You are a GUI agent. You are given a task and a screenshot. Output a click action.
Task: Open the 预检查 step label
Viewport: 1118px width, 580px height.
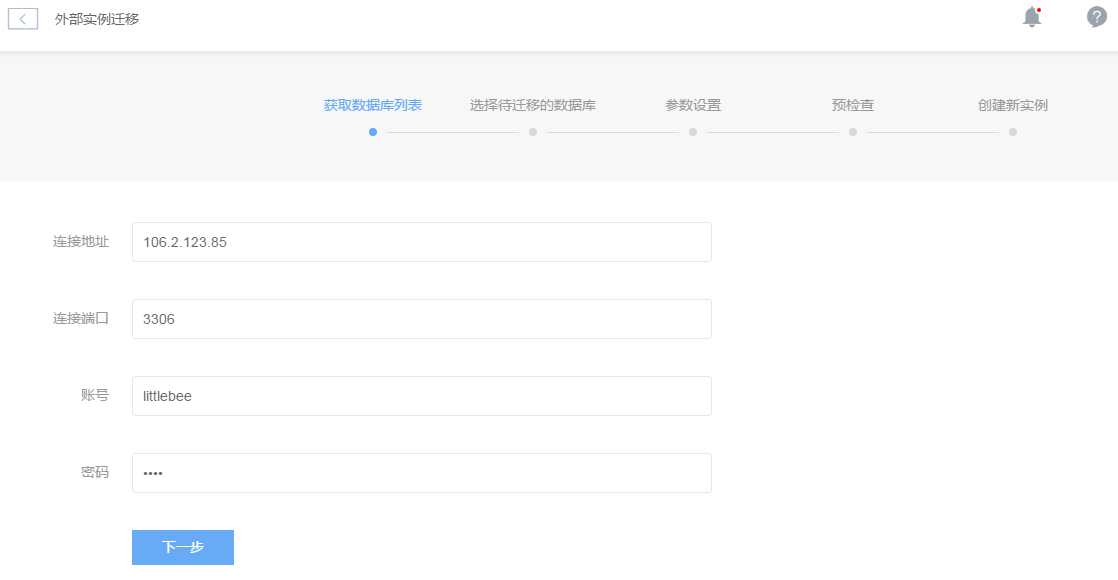pos(852,104)
